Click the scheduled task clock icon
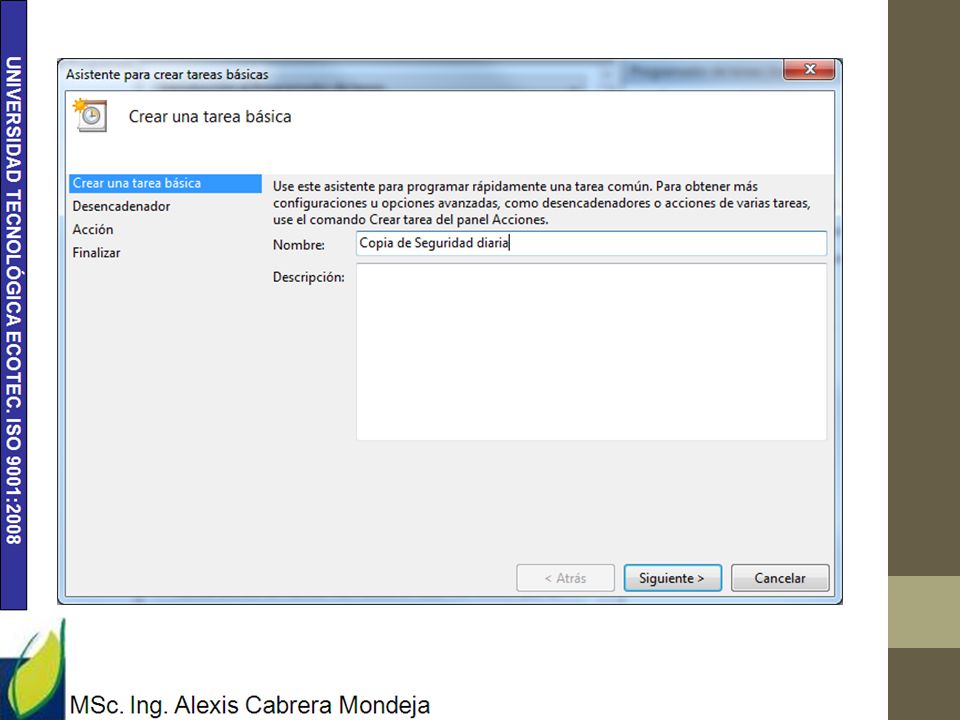 pos(91,115)
